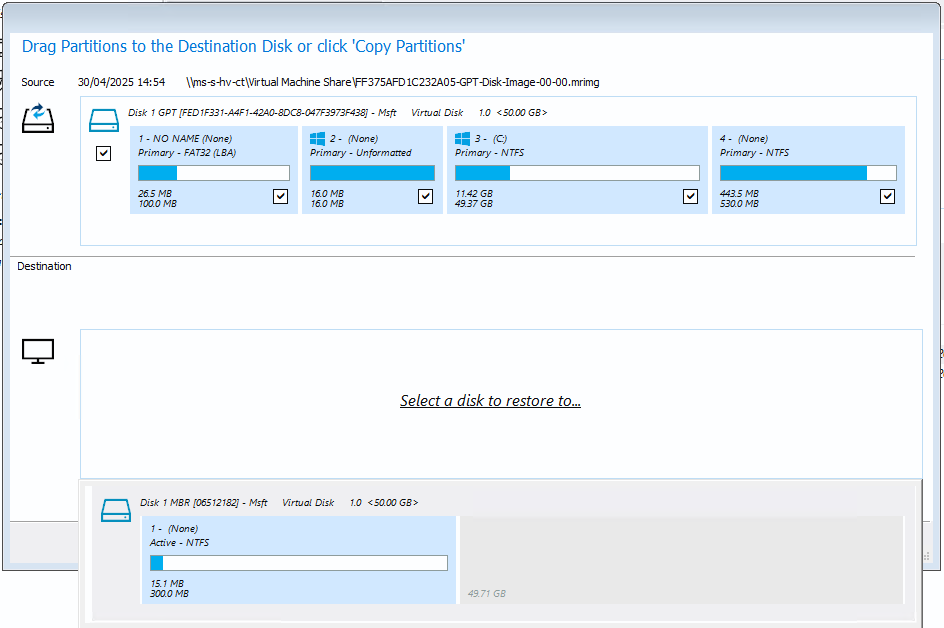Uncheck the NO NAME FAT32 partition checkbox
This screenshot has height=628, width=944.
281,196
